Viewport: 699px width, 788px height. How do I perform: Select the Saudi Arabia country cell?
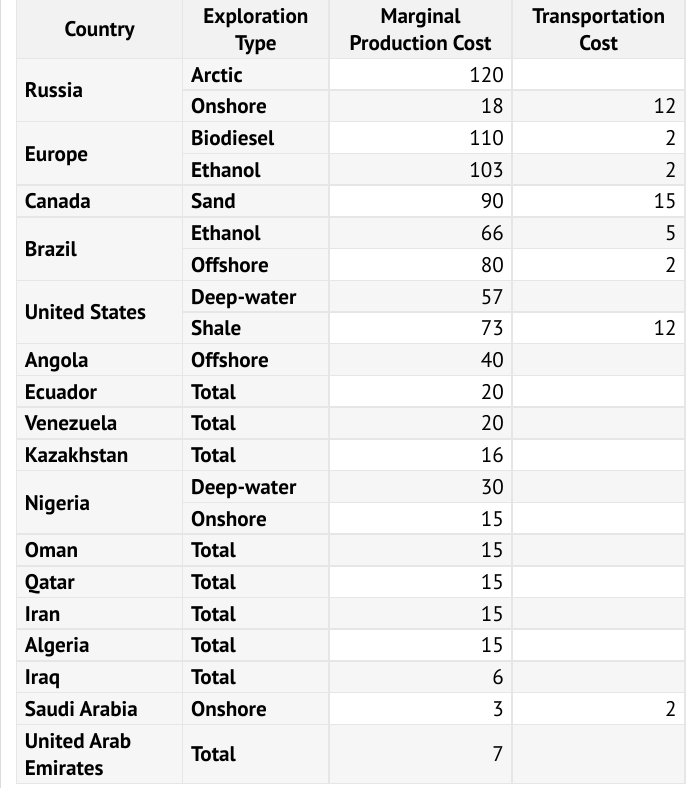pyautogui.click(x=81, y=709)
